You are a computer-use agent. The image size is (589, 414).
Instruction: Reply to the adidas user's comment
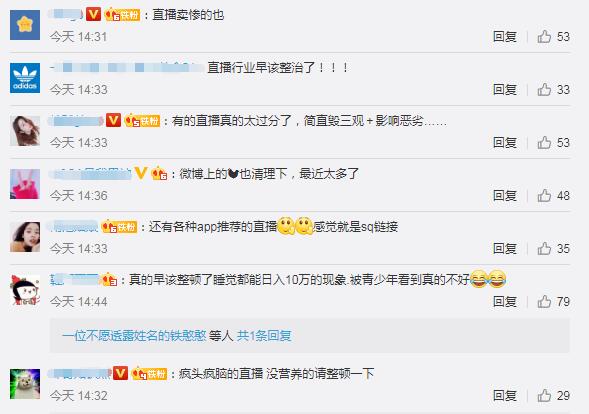pos(505,90)
